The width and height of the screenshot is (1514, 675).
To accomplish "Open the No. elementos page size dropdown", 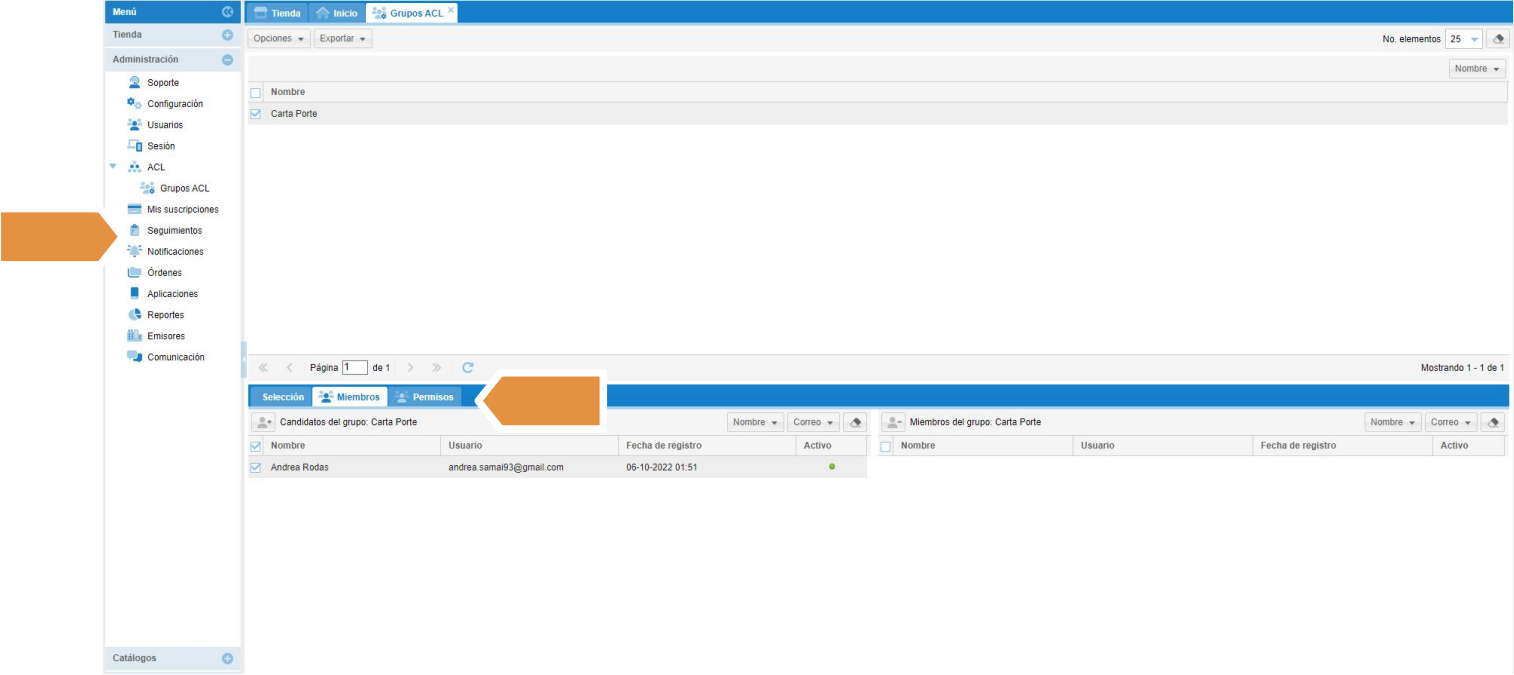I will [1475, 39].
